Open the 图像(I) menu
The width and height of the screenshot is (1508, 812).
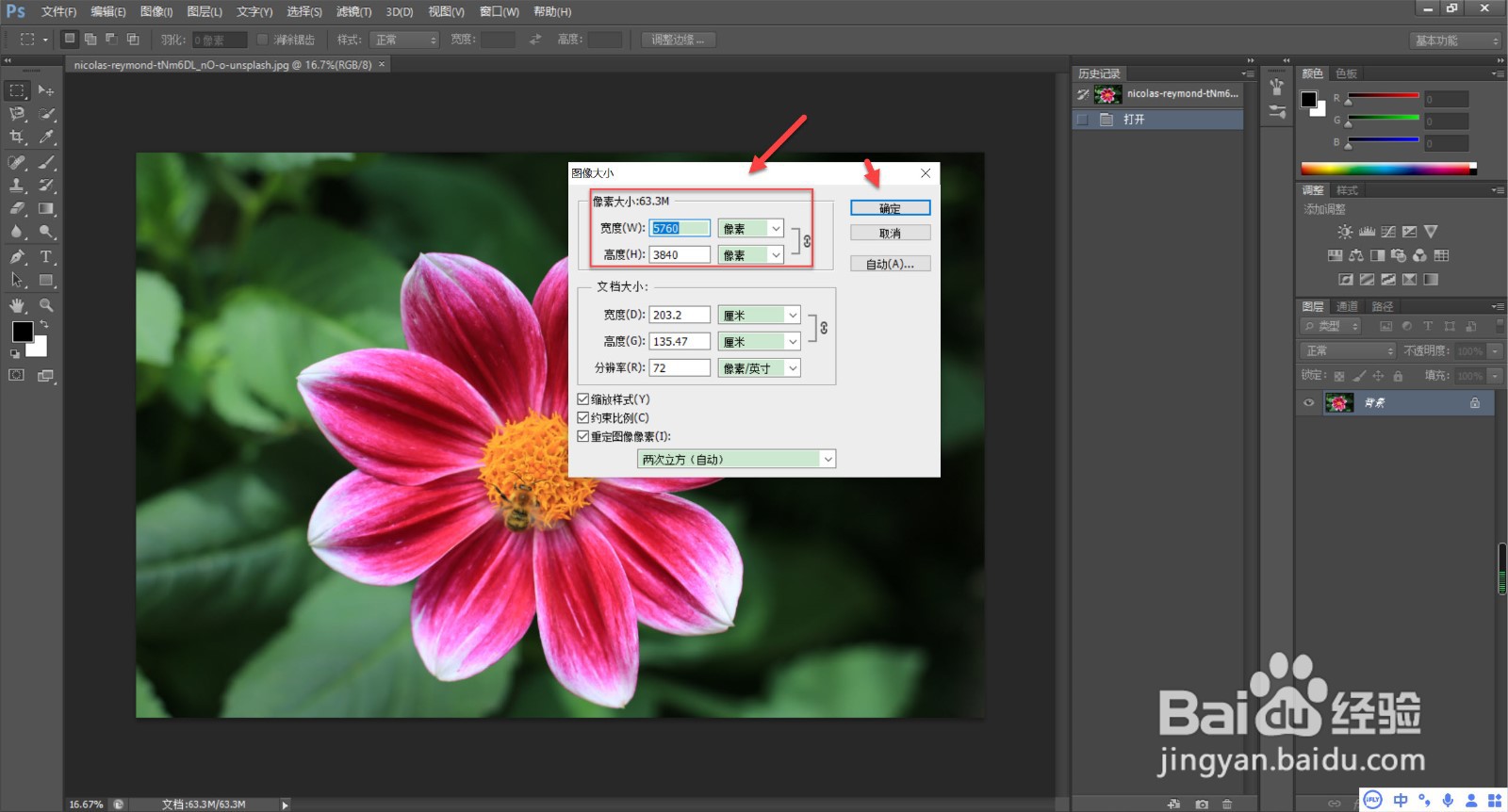click(x=156, y=11)
